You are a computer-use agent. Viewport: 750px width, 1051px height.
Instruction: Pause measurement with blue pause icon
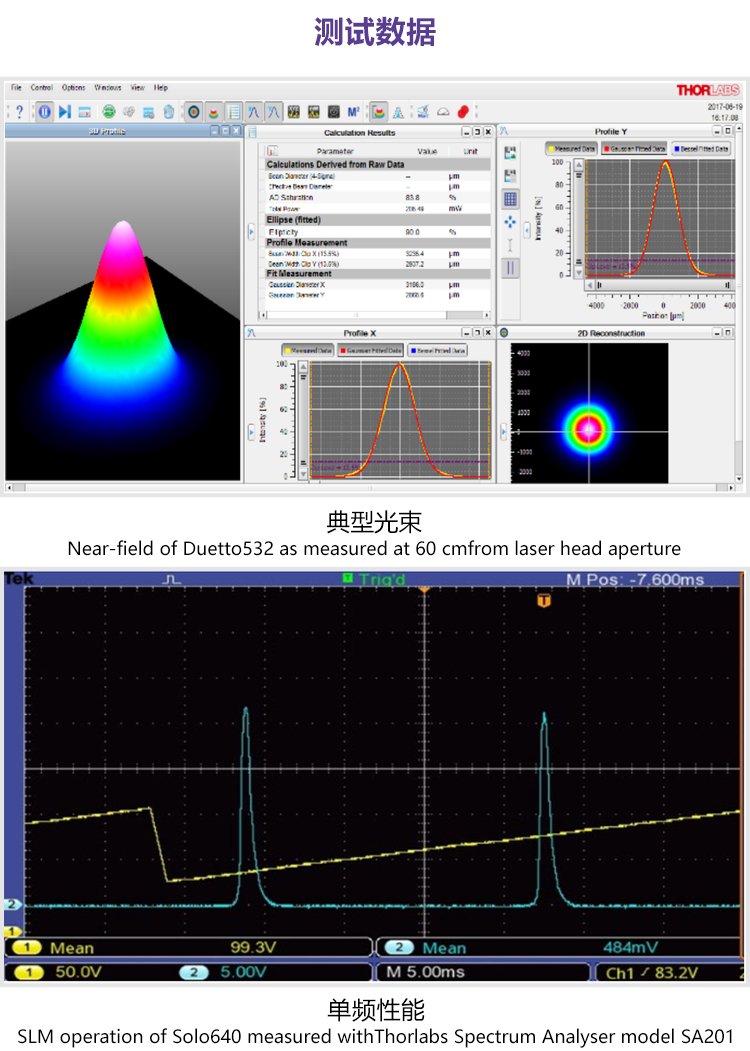[44, 112]
